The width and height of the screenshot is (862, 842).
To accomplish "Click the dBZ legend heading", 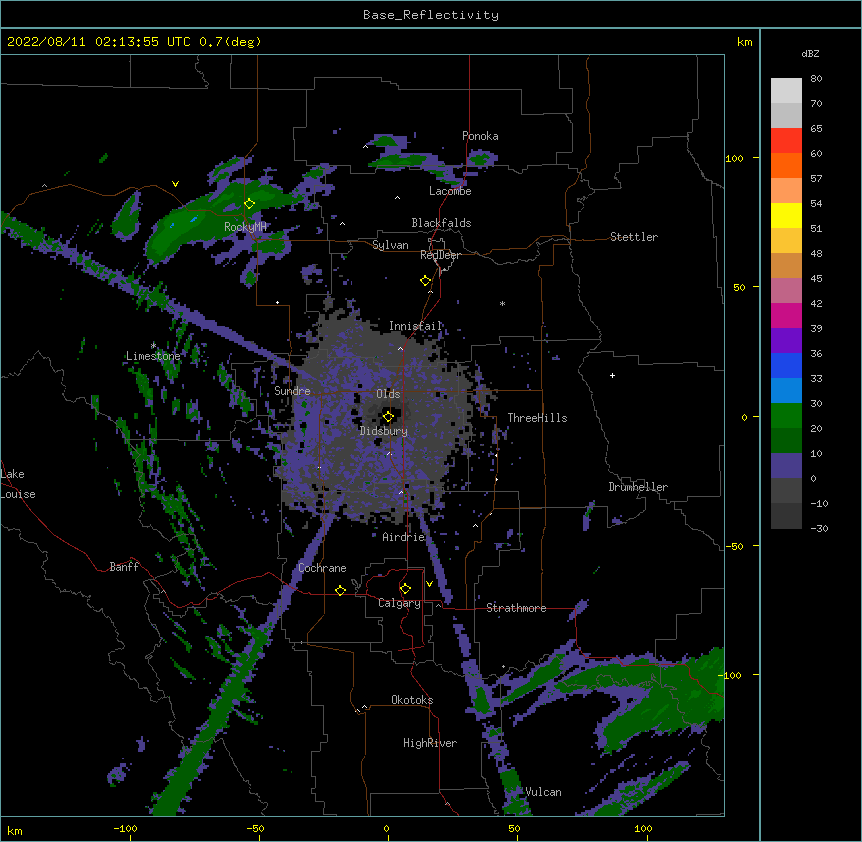I will coord(810,54).
